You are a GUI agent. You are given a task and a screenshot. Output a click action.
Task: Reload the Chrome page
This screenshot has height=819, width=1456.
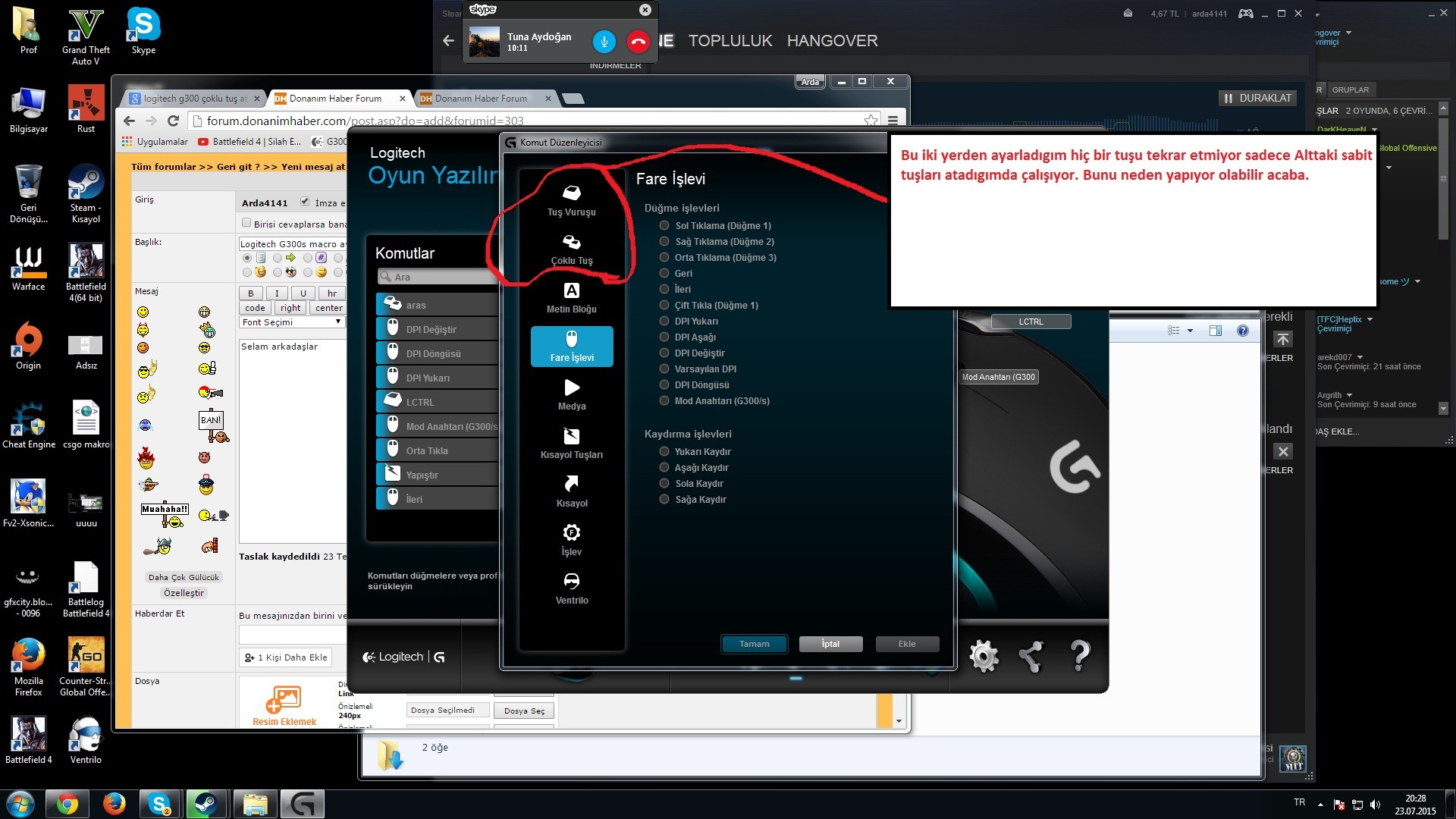(173, 121)
